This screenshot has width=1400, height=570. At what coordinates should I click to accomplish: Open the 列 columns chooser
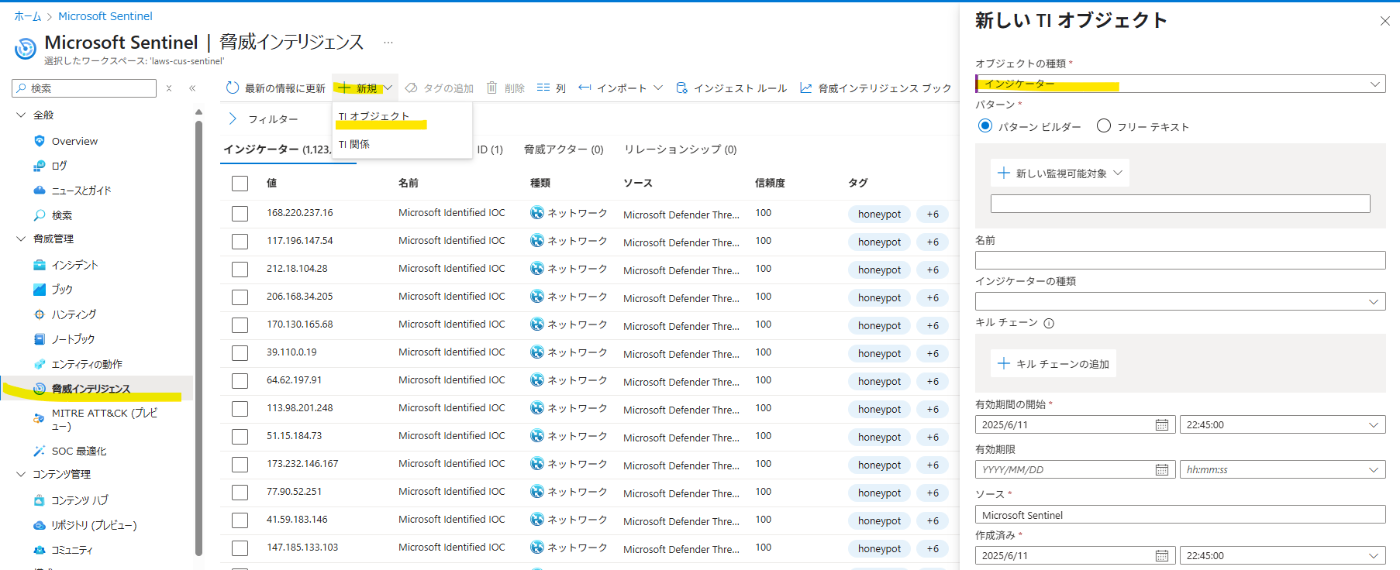tap(551, 88)
